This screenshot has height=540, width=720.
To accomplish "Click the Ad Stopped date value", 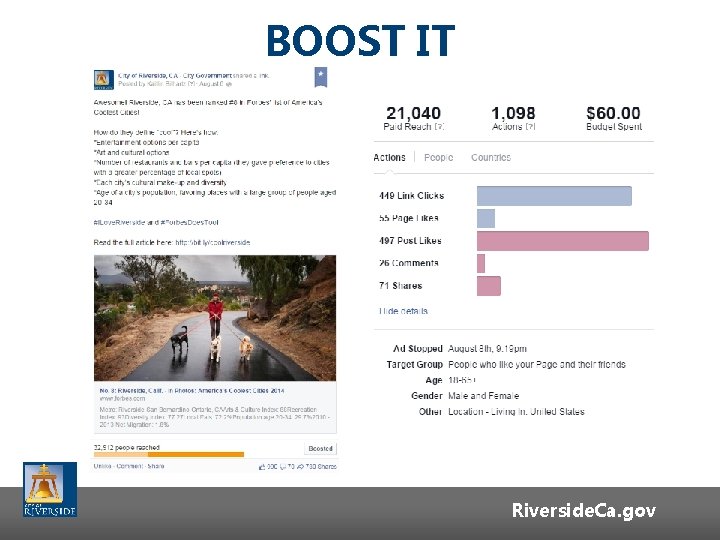I will point(487,349).
